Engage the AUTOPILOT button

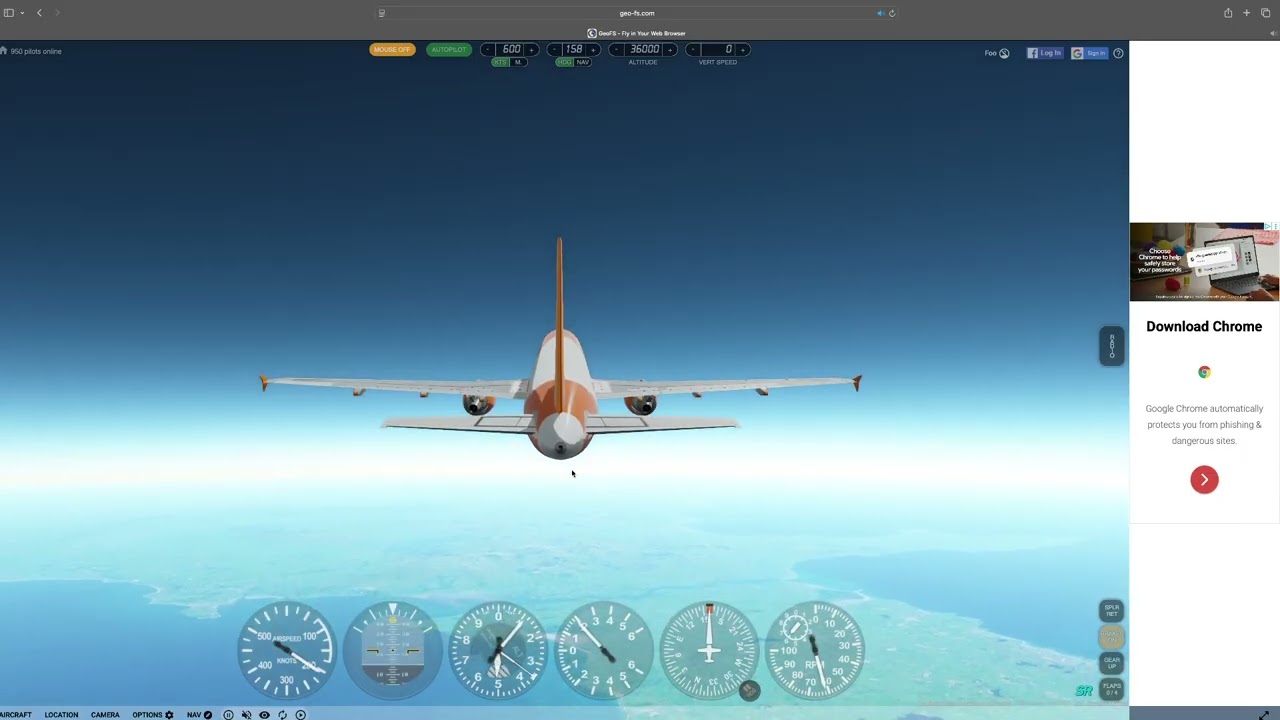click(449, 49)
